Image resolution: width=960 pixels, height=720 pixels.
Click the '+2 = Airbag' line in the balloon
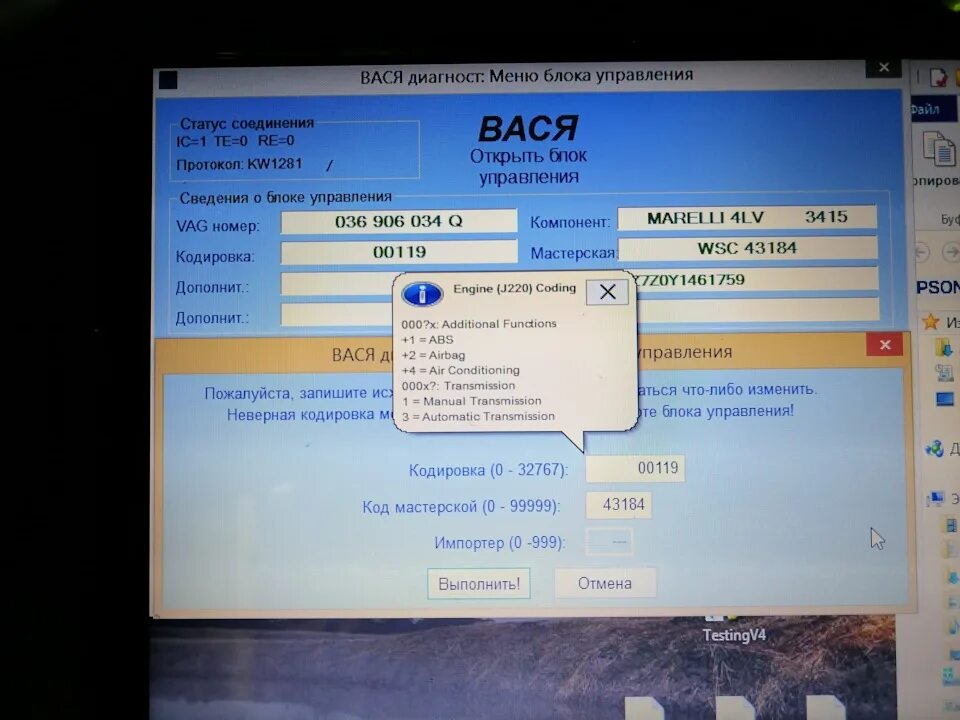pyautogui.click(x=433, y=355)
